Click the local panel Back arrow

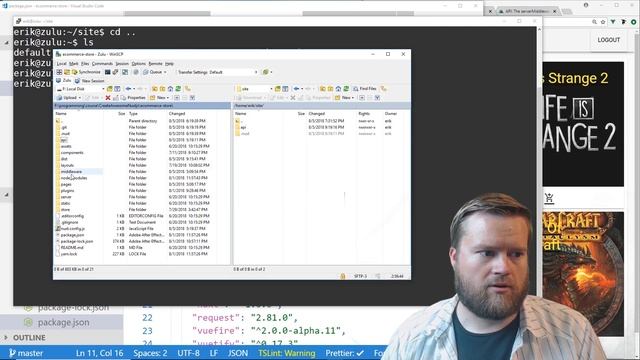tap(128, 89)
